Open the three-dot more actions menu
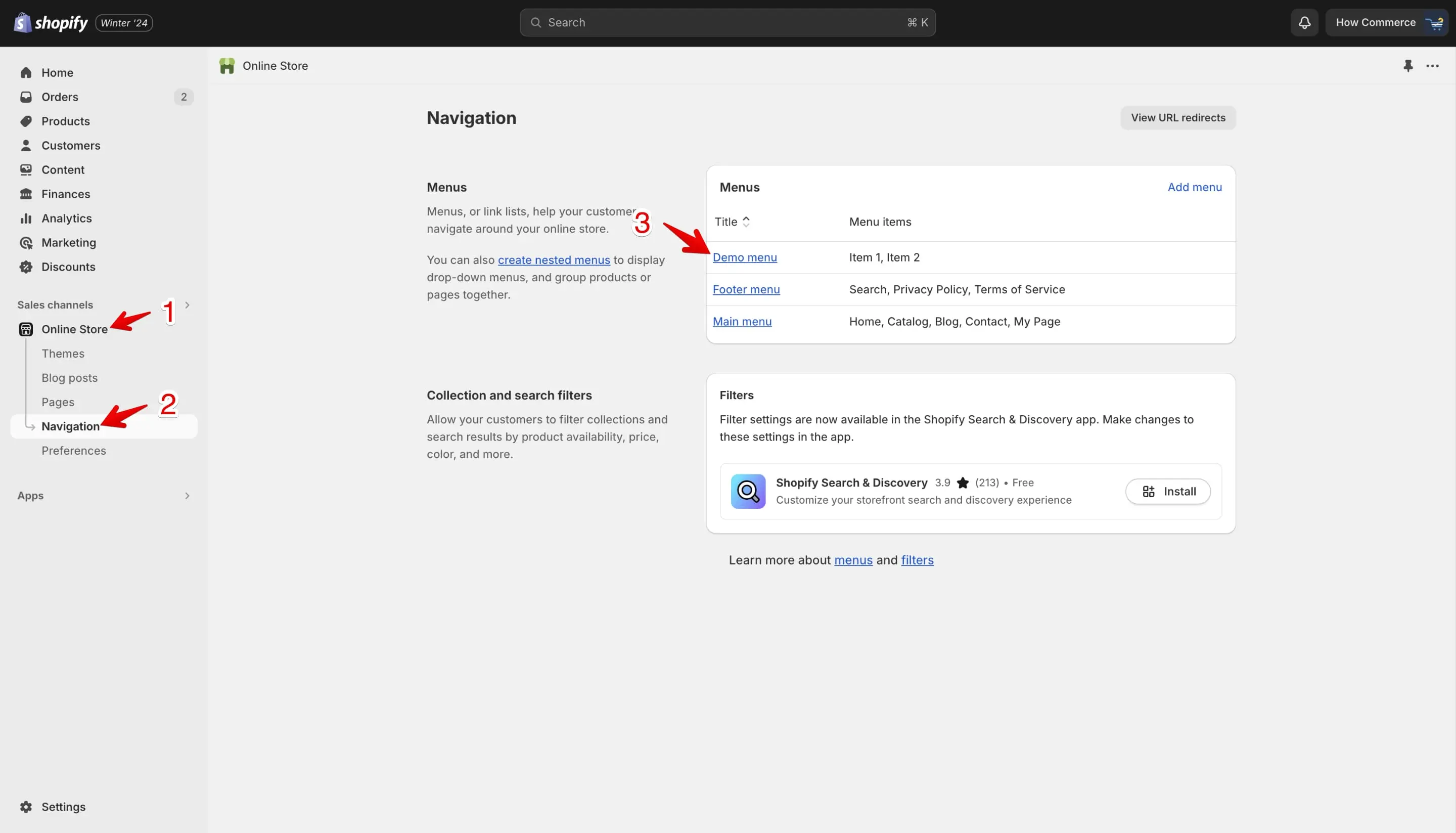Screen dimensions: 1456x833 coord(1432,66)
